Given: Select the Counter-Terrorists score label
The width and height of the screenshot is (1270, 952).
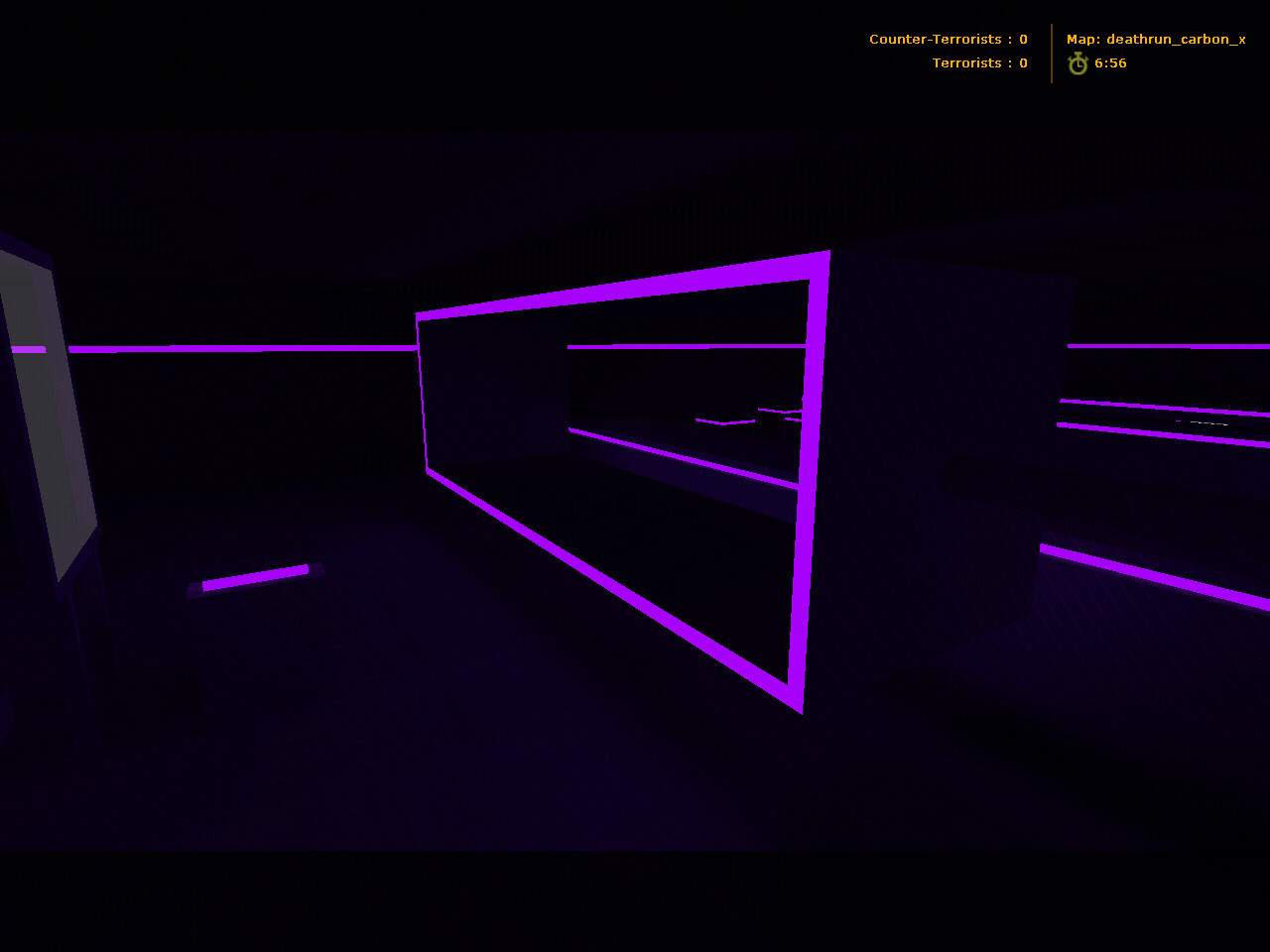Looking at the screenshot, I should [935, 40].
